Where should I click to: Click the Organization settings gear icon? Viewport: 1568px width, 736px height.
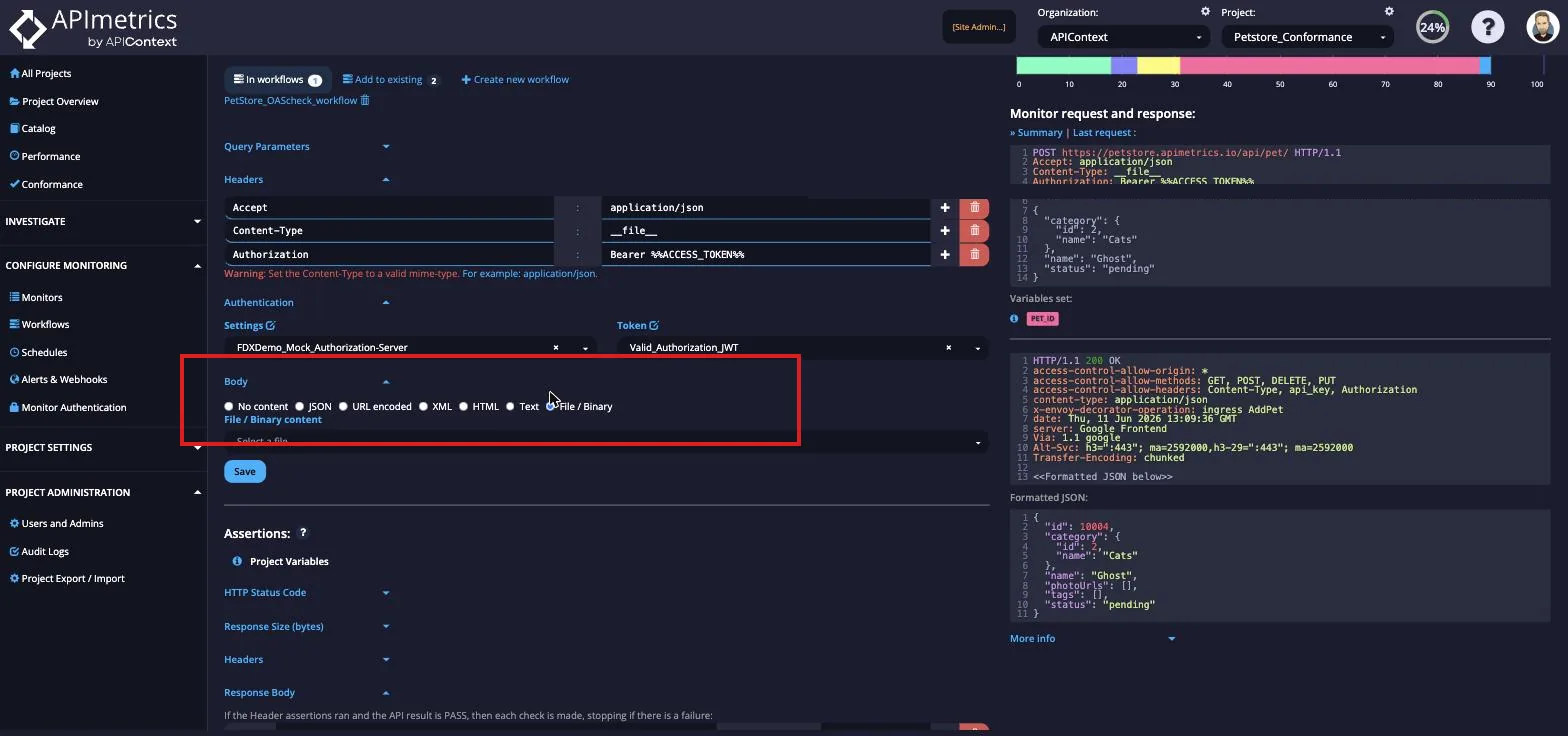coord(1205,12)
